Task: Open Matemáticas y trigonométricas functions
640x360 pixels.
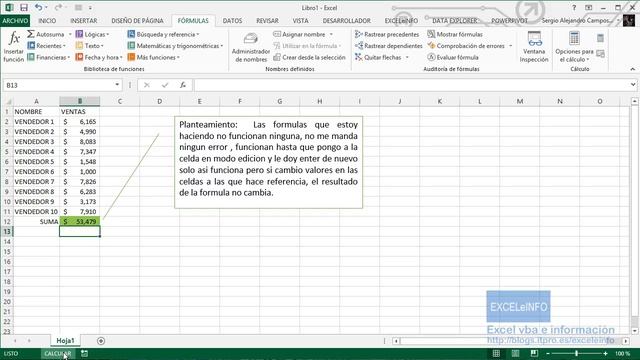Action: pos(176,46)
